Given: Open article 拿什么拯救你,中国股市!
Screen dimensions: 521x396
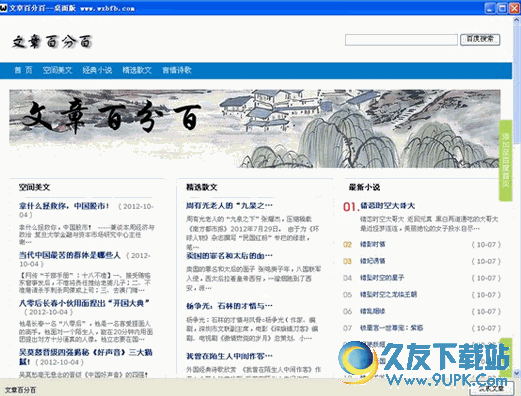Looking at the screenshot, I should pyautogui.click(x=64, y=206).
